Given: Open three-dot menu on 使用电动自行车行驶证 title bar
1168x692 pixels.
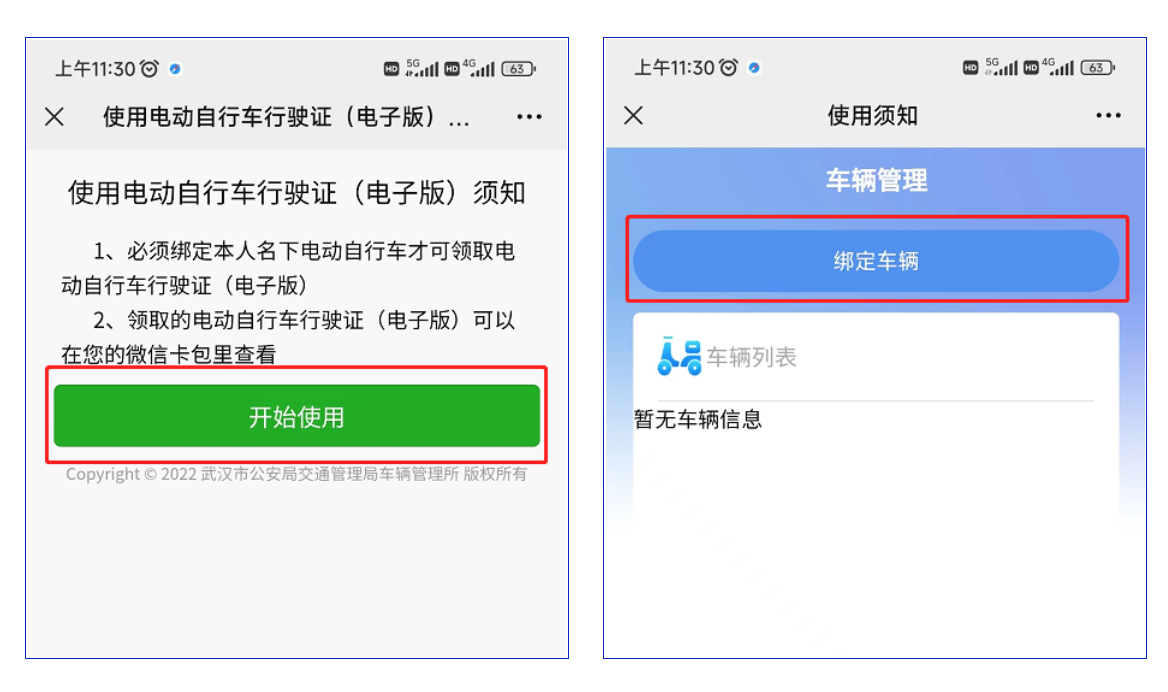Looking at the screenshot, I should coord(529,117).
